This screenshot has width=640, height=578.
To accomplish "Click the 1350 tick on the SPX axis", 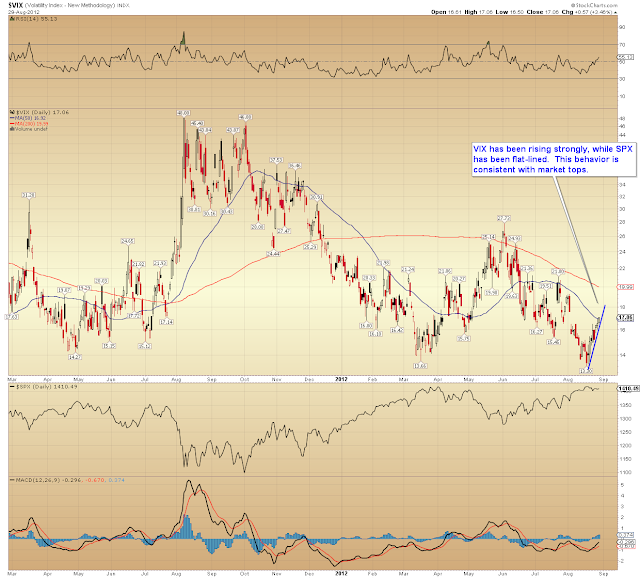I will [x=625, y=405].
